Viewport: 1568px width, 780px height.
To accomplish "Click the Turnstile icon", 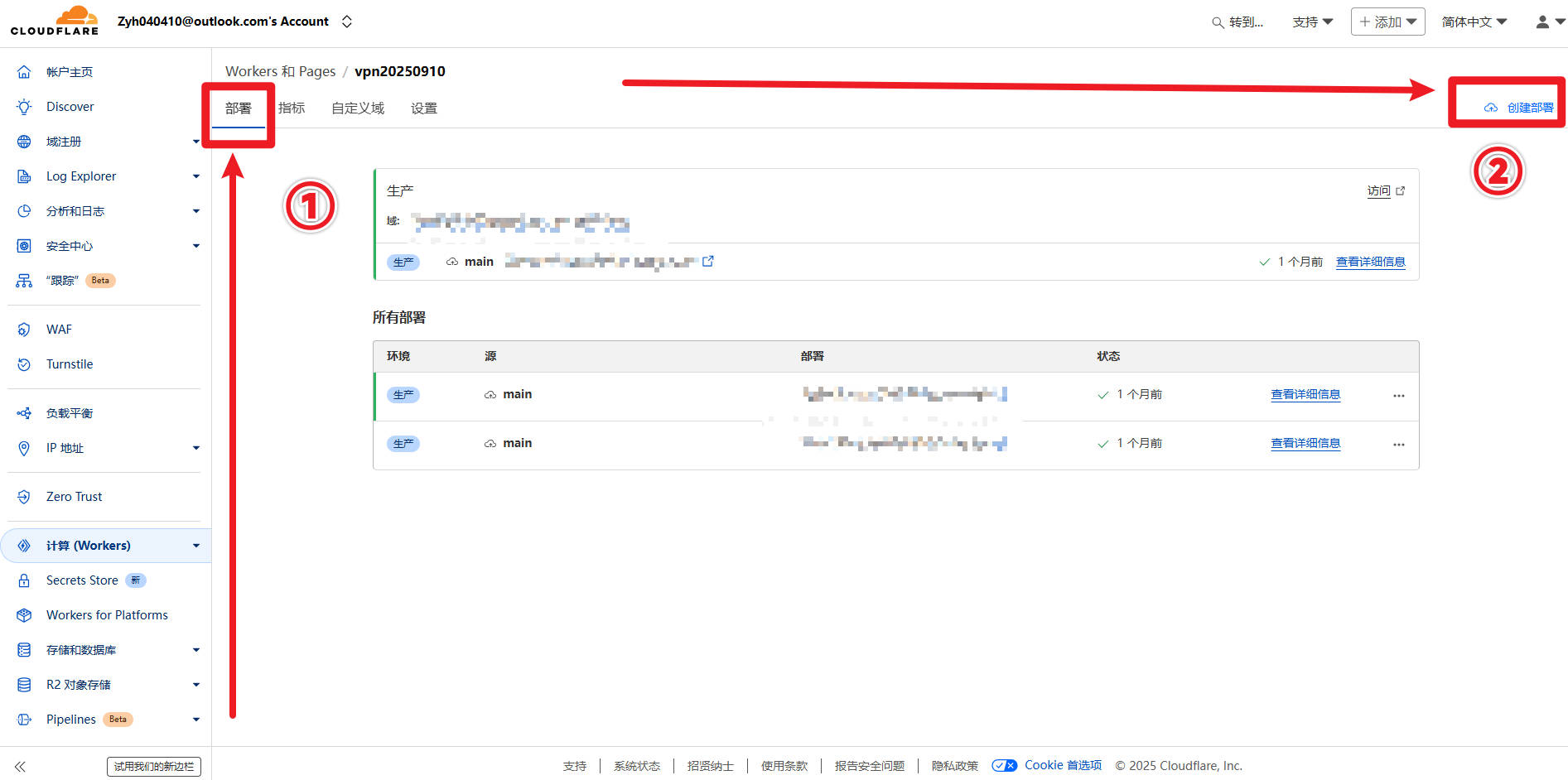I will [24, 364].
